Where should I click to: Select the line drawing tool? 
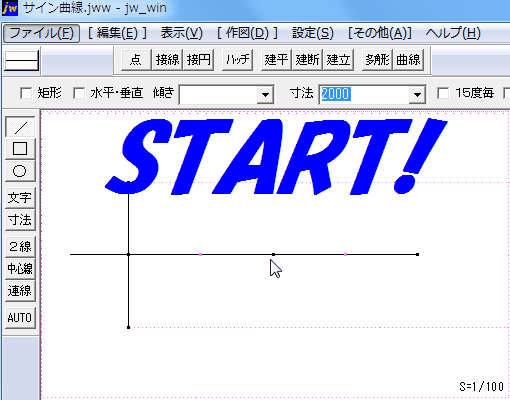(x=20, y=126)
